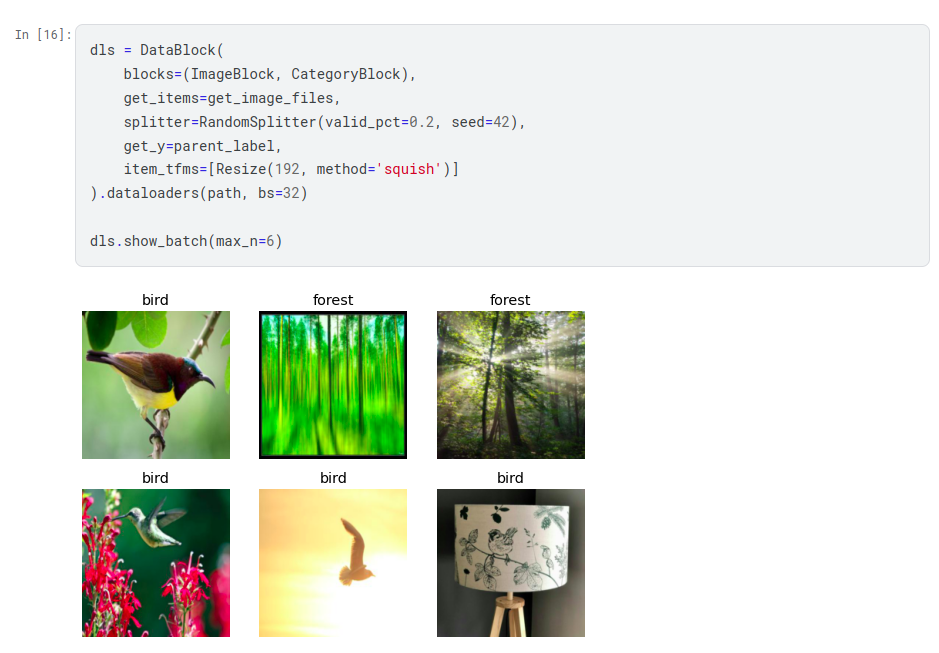Screen dimensions: 939x653
Task: Click inside the code cell on DataBlock line
Action: pos(156,50)
